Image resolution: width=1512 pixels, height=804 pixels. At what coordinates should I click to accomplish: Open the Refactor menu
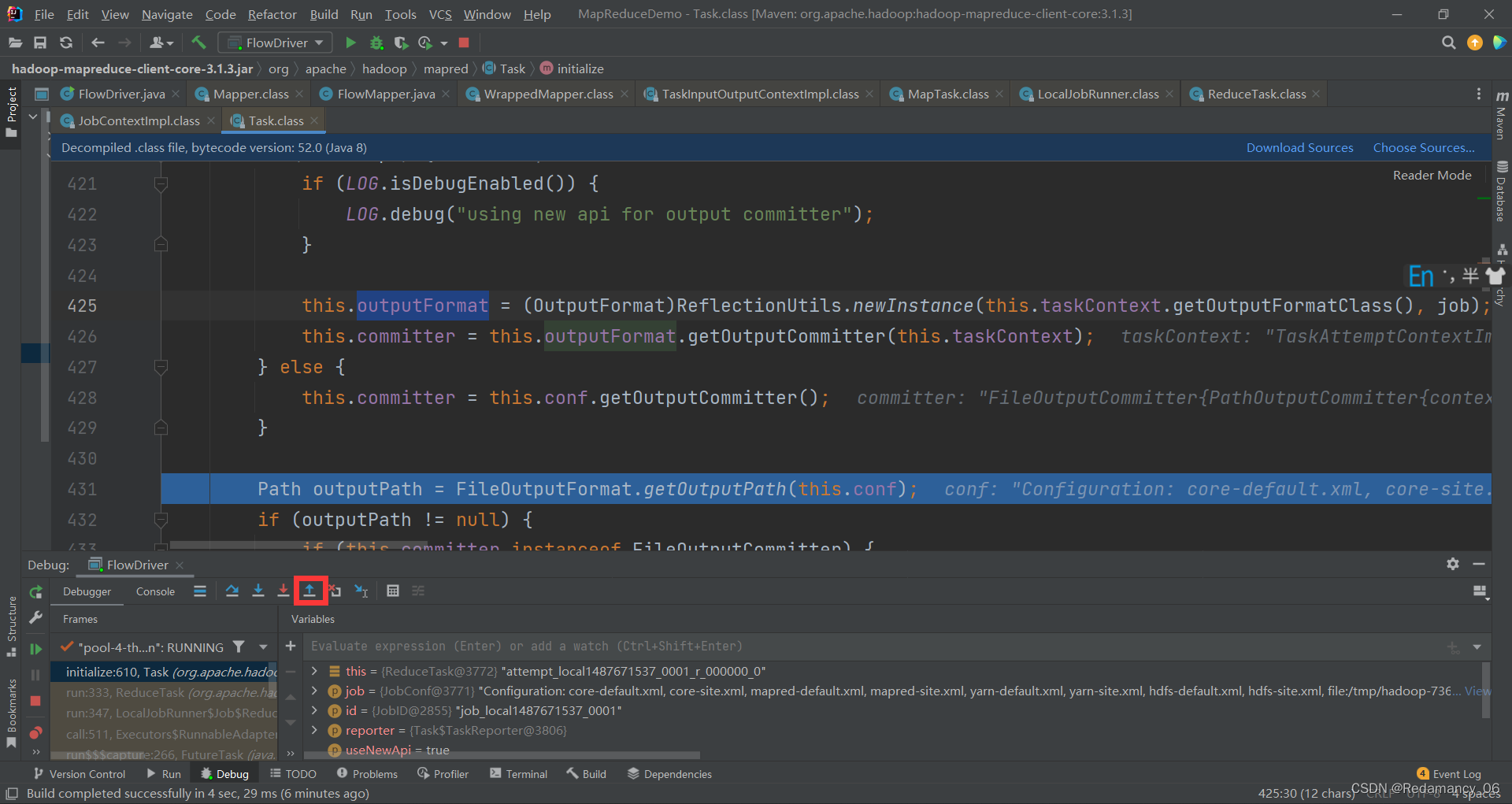click(272, 14)
